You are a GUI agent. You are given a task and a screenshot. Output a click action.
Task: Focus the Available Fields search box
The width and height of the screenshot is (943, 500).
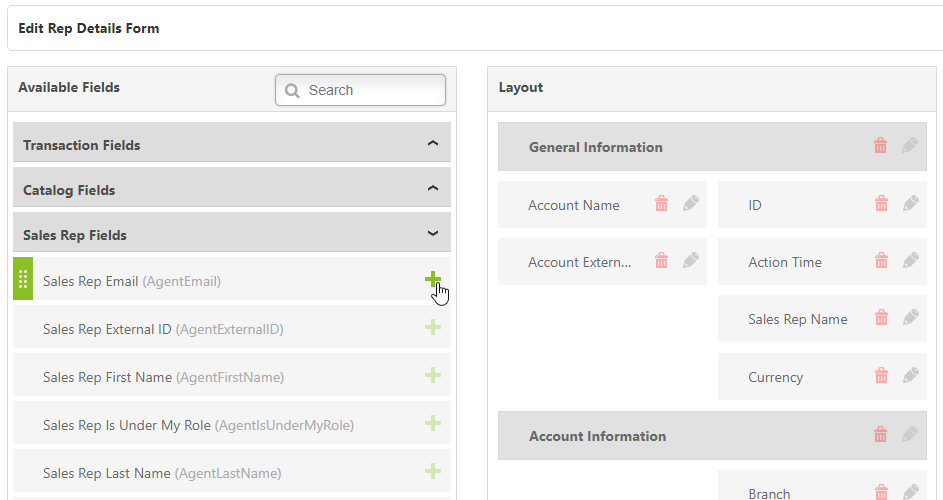point(360,90)
